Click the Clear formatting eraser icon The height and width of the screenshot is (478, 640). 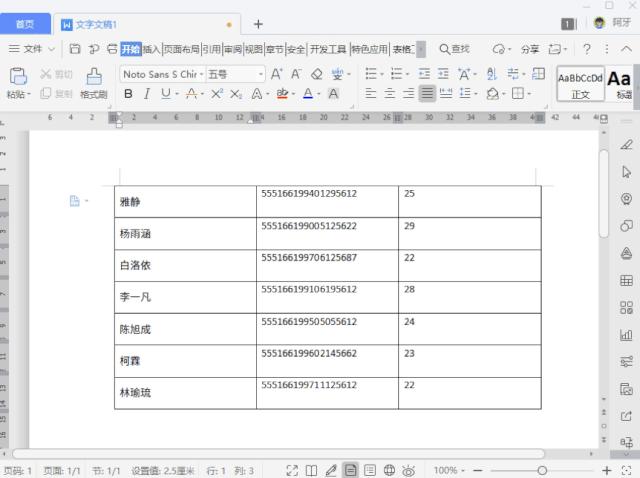point(316,74)
